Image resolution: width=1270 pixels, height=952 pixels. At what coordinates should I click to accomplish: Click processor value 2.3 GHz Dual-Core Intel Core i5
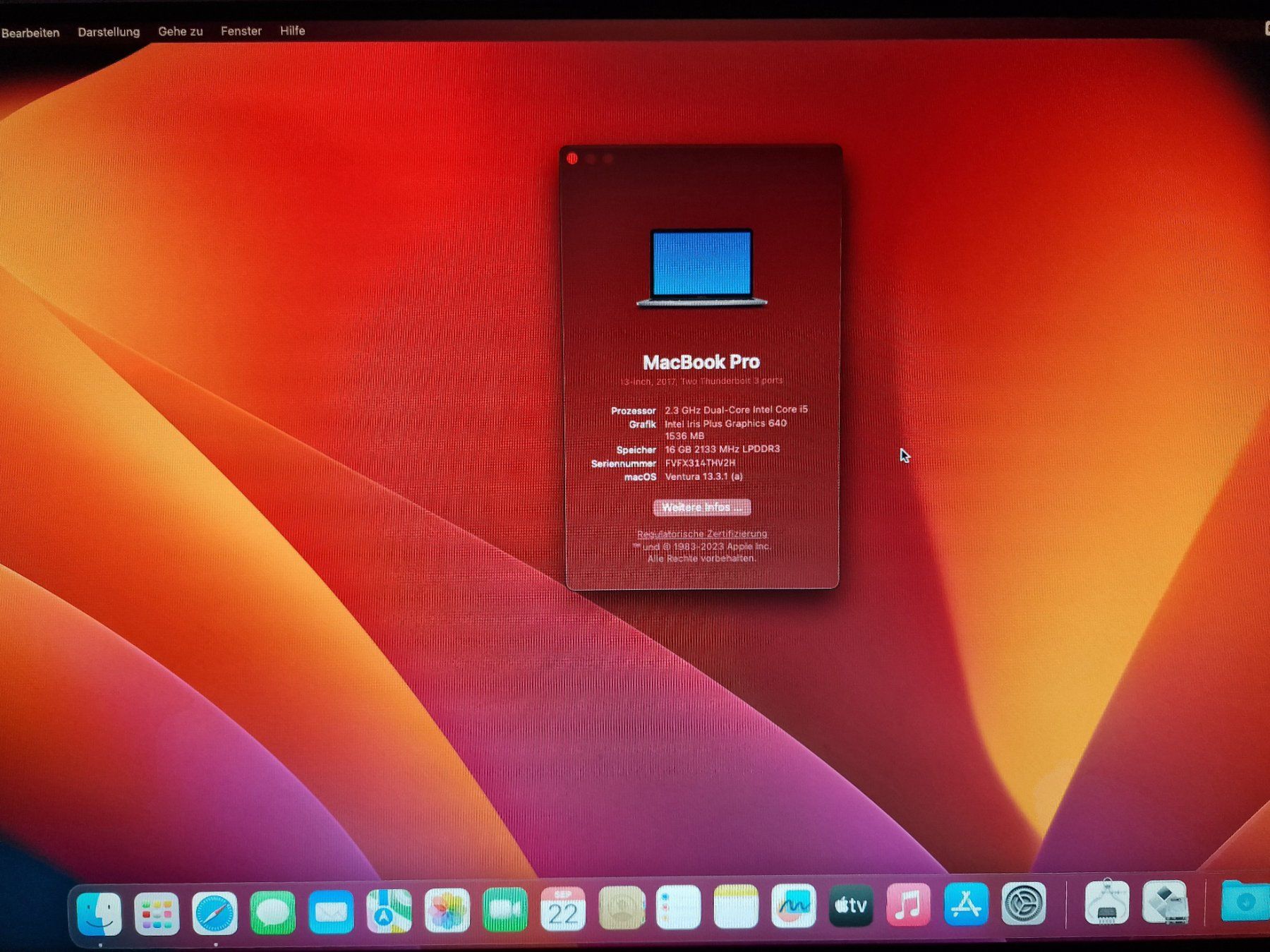coord(736,409)
